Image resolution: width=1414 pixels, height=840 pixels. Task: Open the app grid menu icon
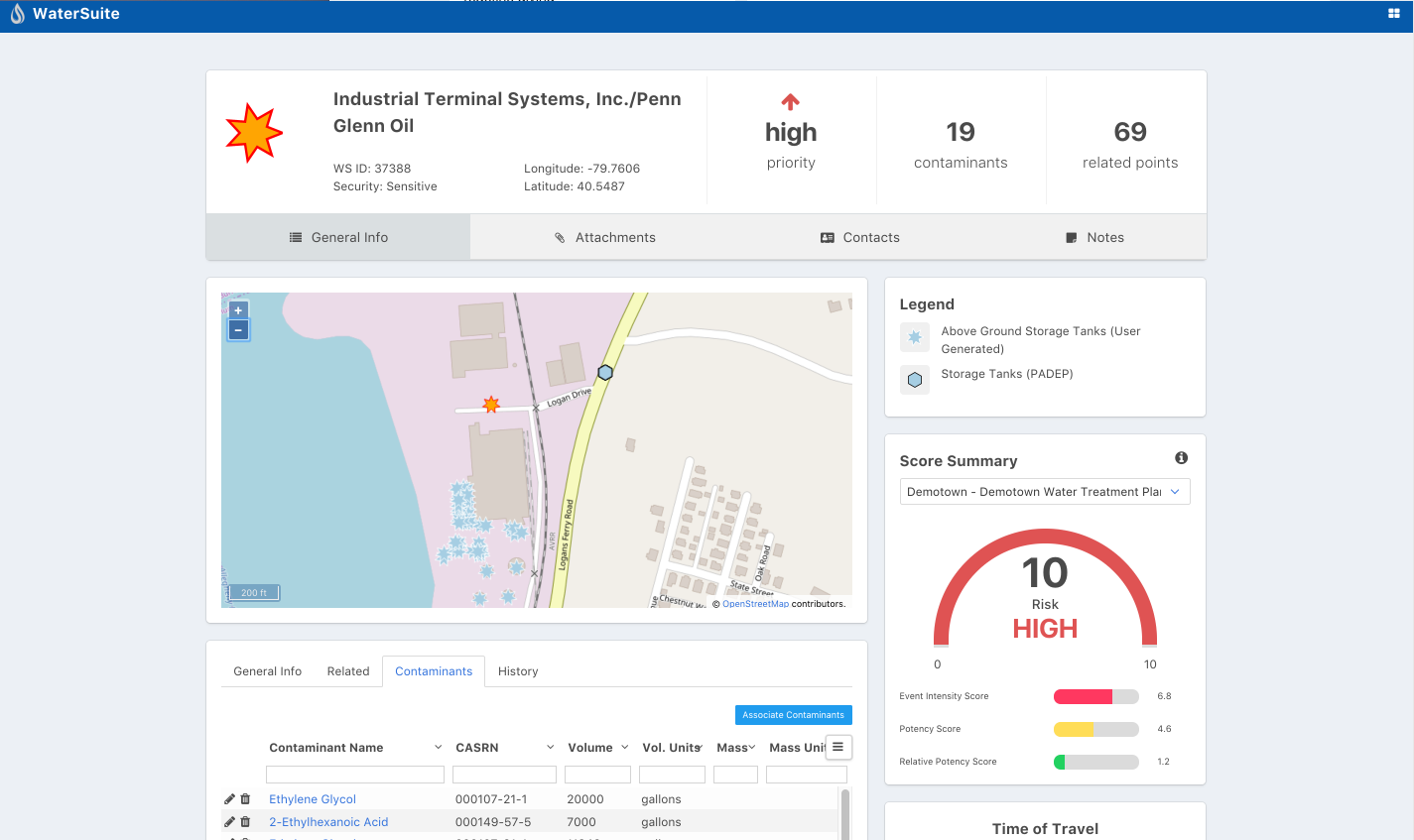coord(1393,14)
